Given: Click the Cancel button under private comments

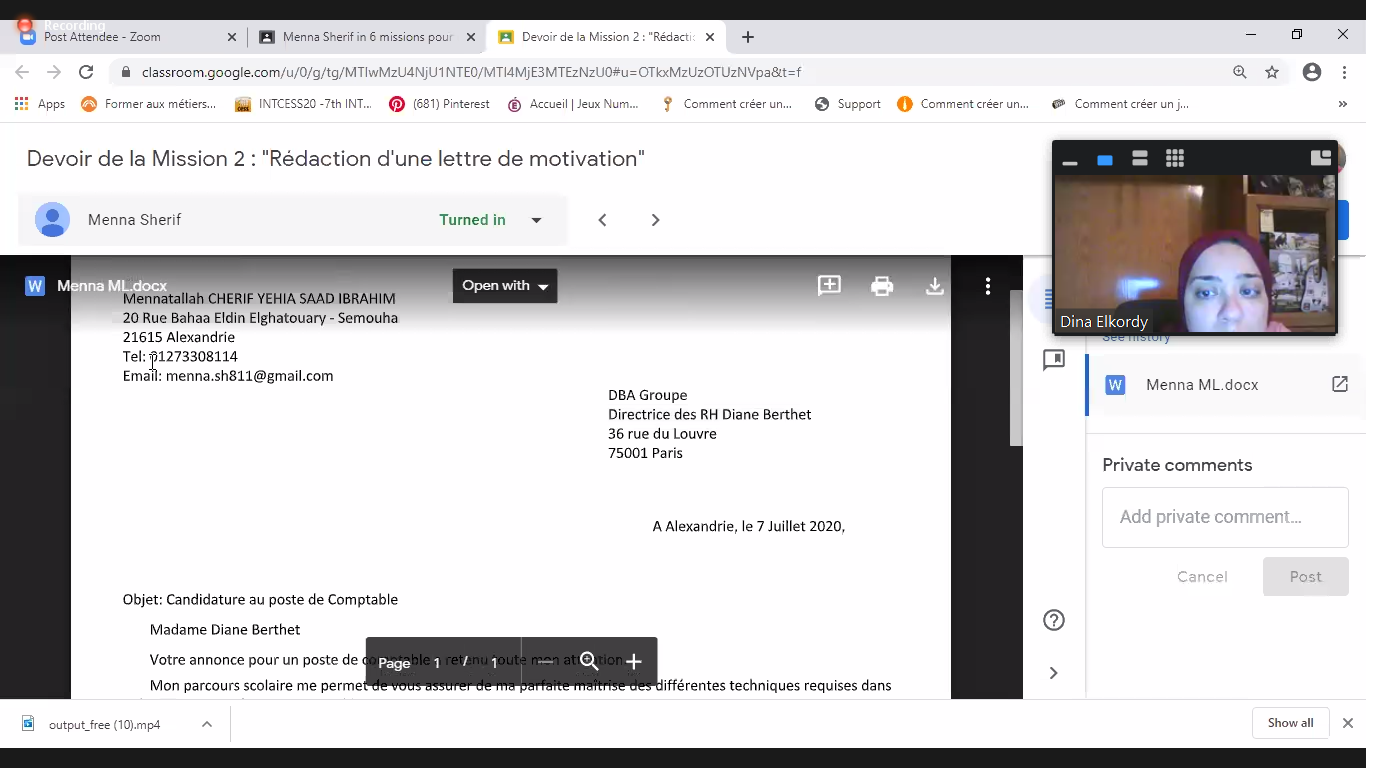Looking at the screenshot, I should pos(1202,577).
